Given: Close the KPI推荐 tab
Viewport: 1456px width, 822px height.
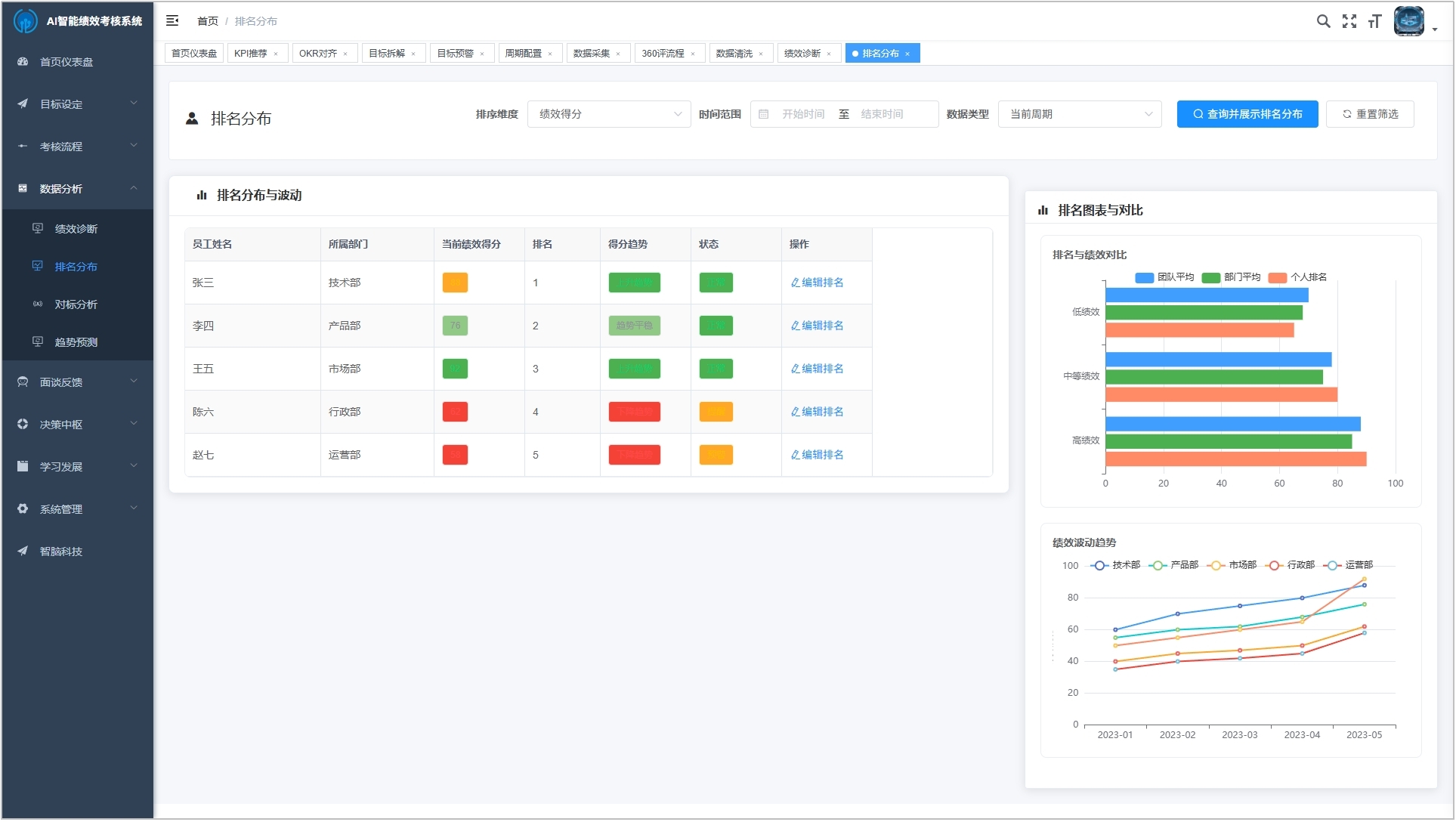Looking at the screenshot, I should 276,54.
